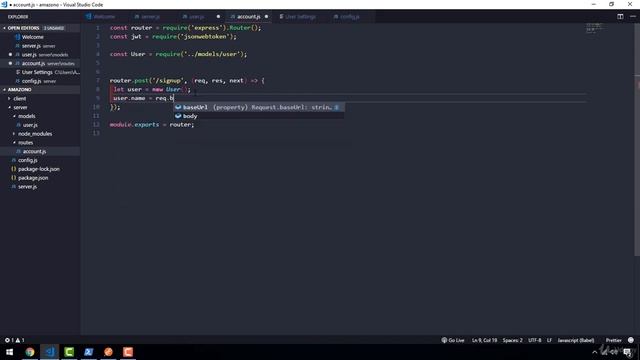
Task: Click the line 7 number in gutter
Action: [x=98, y=80]
